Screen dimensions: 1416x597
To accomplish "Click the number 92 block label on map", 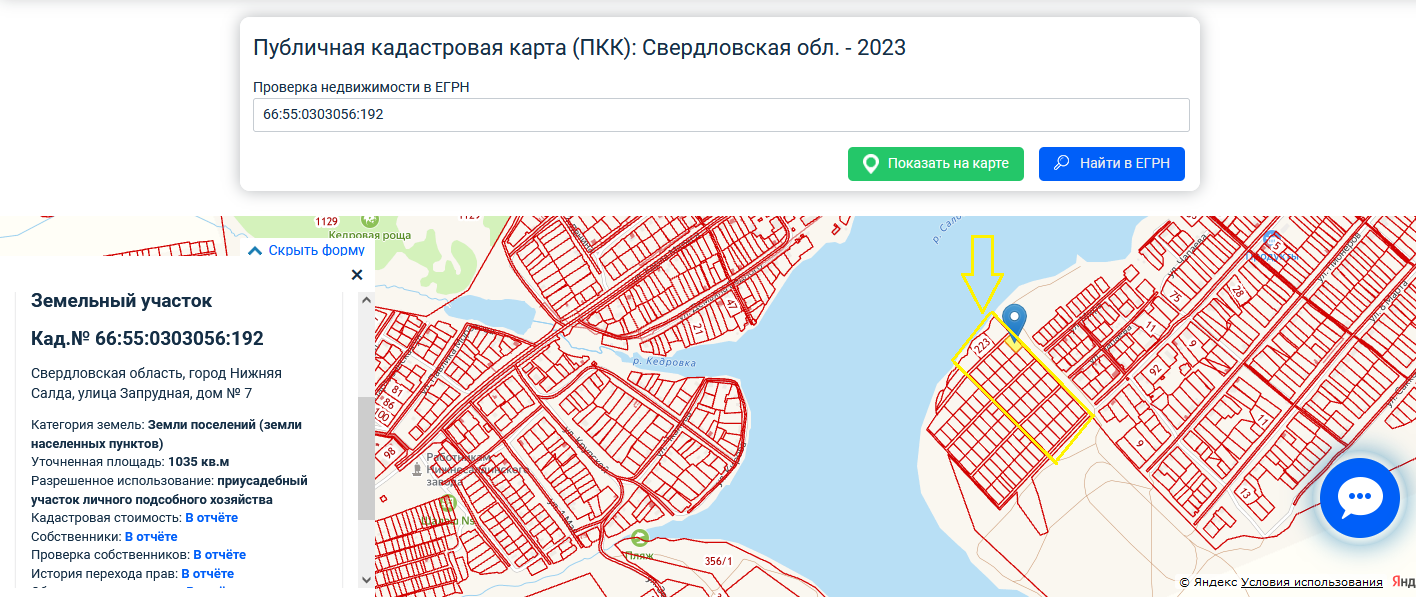I will click(x=1156, y=372).
